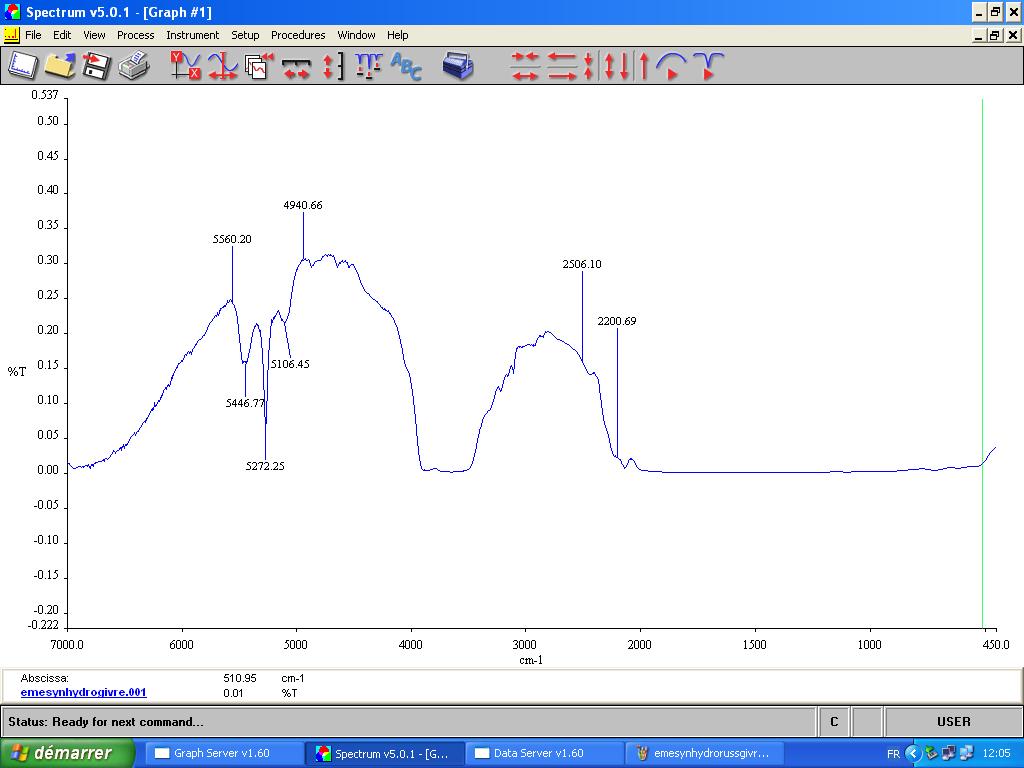Viewport: 1024px width, 768px height.
Task: Click the X/Y axis format icon
Action: tap(185, 66)
